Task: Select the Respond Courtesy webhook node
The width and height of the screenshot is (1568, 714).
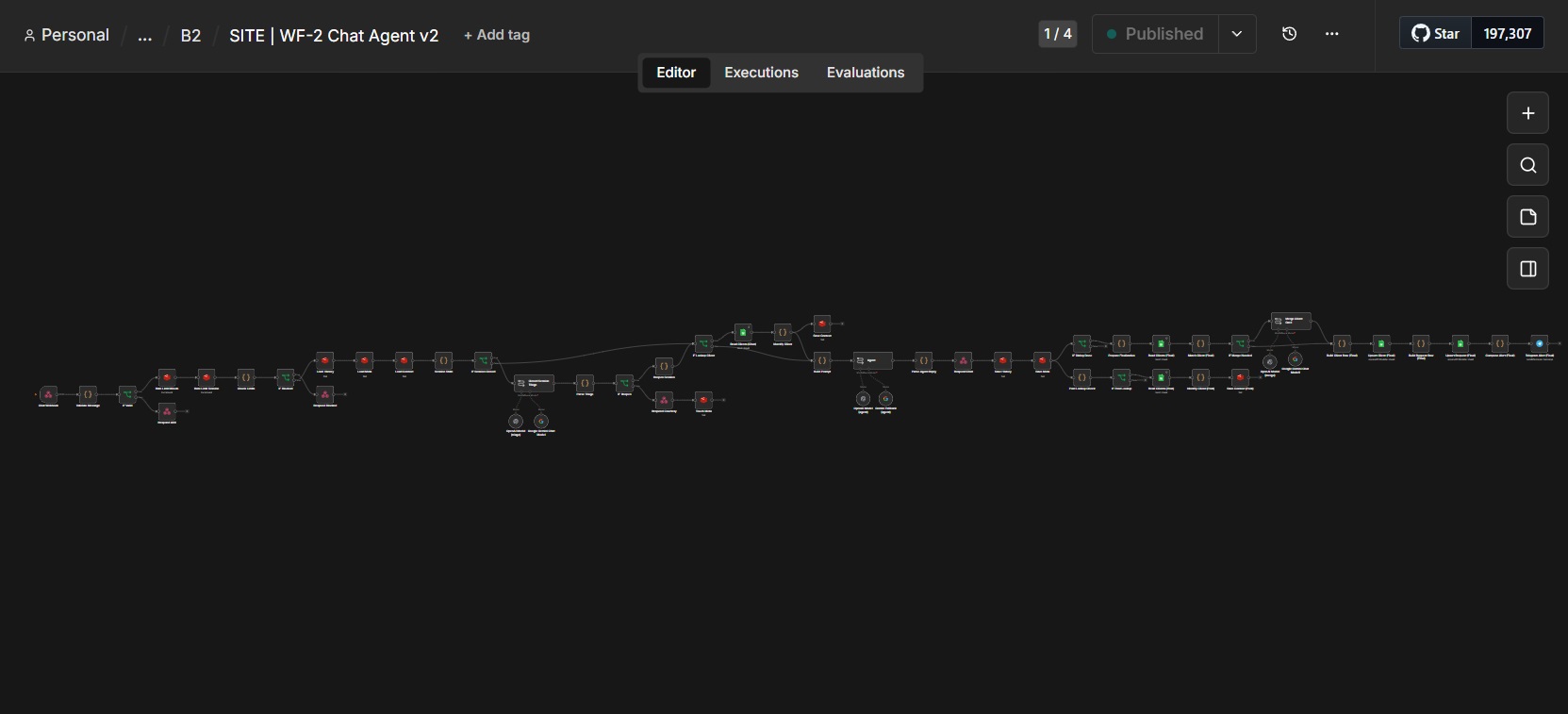Action: pyautogui.click(x=664, y=400)
